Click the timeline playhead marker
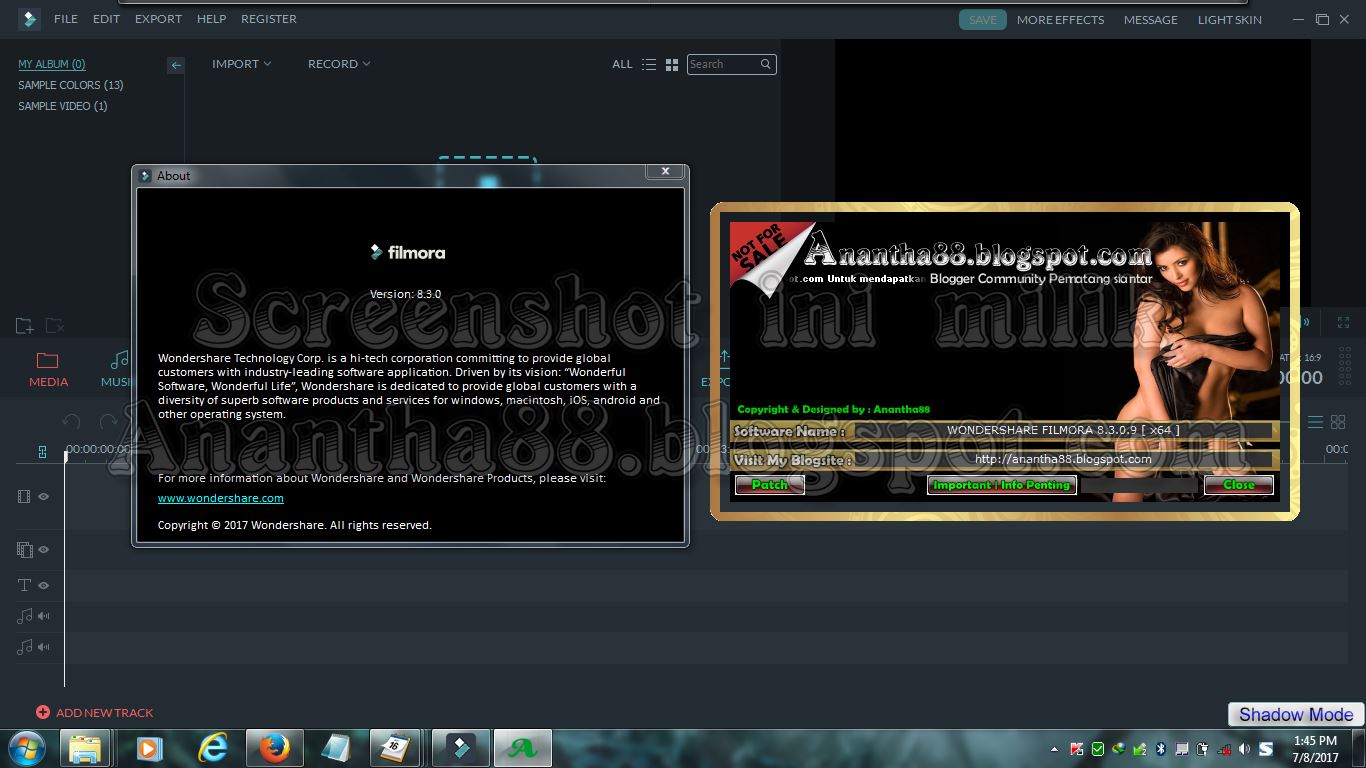This screenshot has width=1366, height=768. (x=66, y=457)
